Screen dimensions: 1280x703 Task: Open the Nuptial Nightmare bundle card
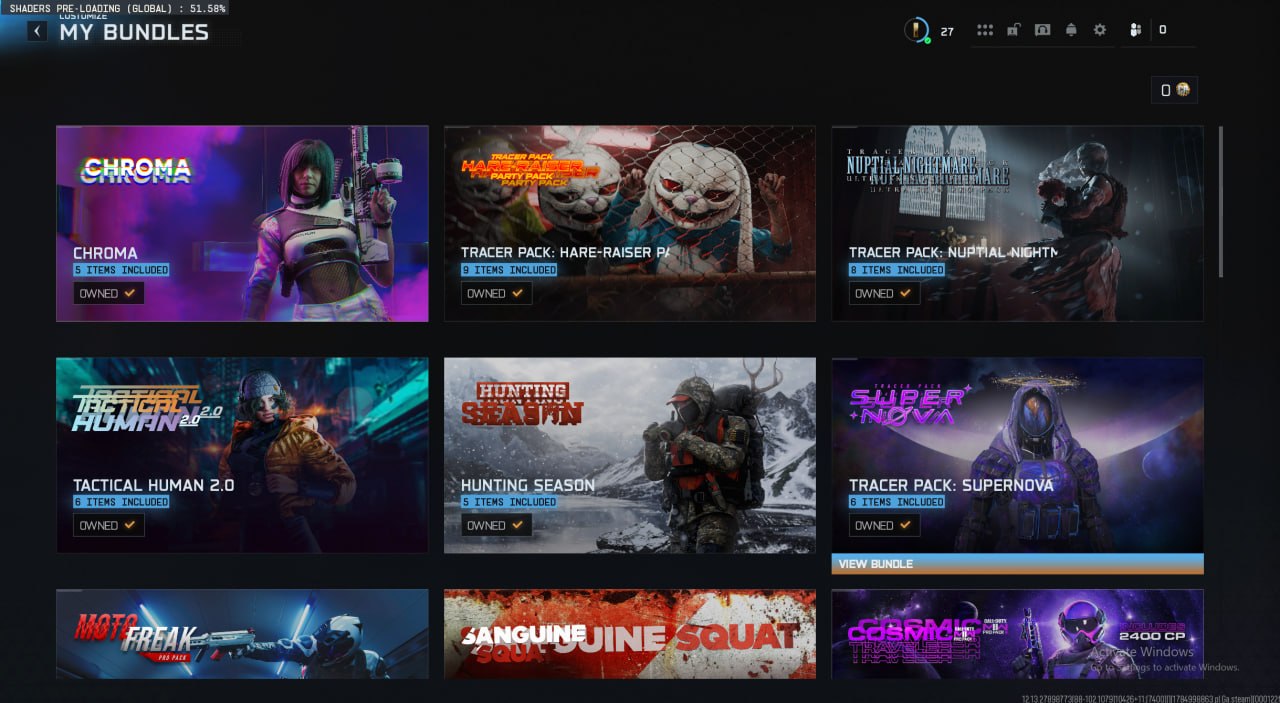click(1017, 223)
